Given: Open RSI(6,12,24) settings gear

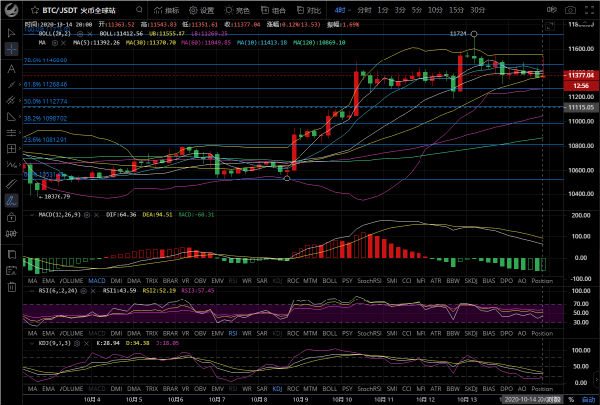Looking at the screenshot, I should pyautogui.click(x=83, y=291).
